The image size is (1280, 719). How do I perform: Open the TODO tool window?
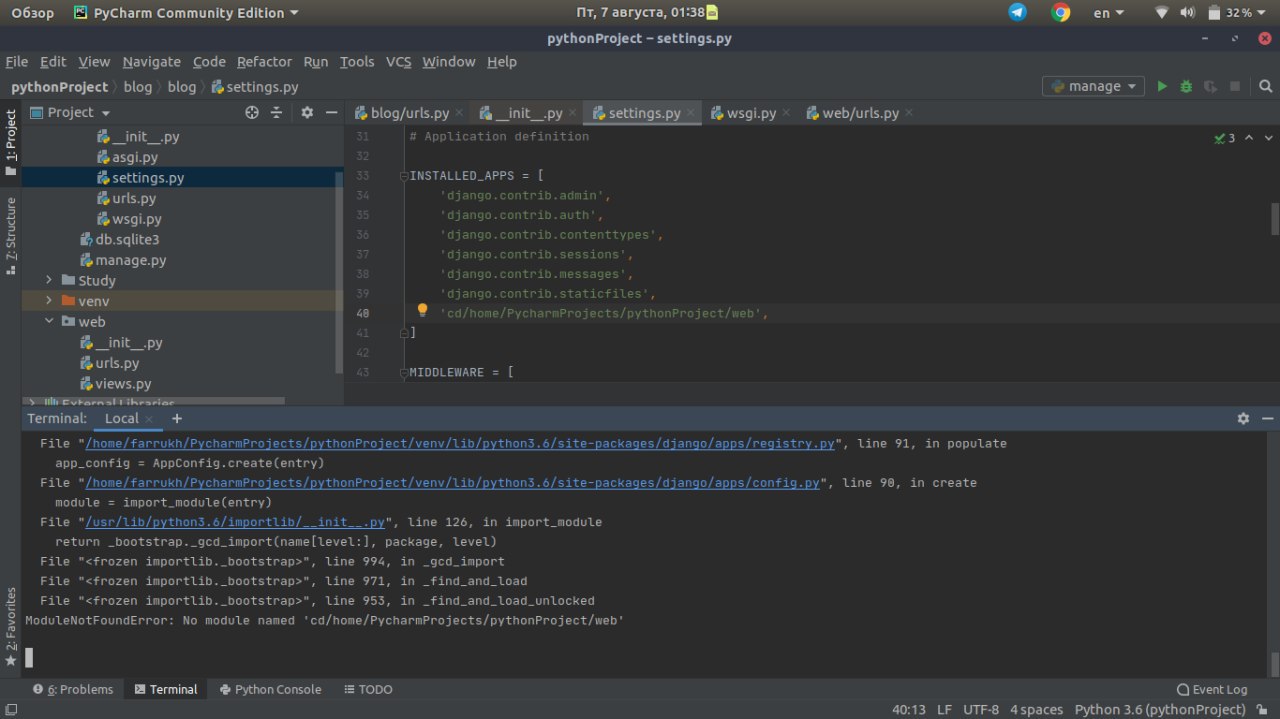tap(368, 689)
